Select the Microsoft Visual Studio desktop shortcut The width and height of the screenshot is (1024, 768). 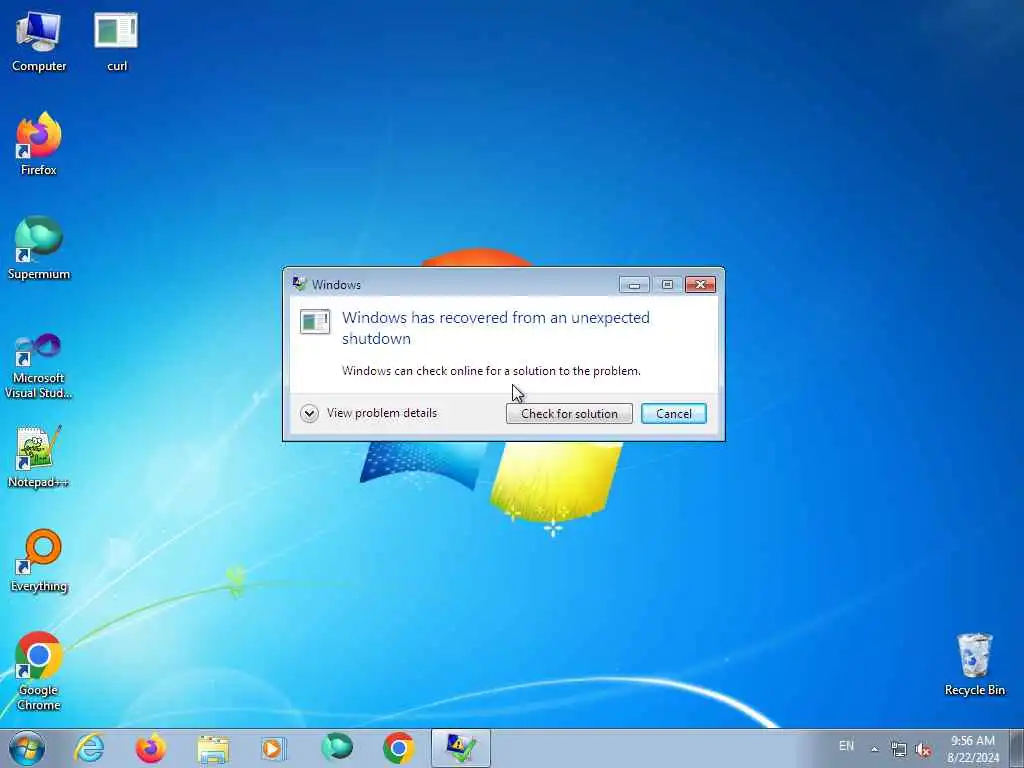(39, 366)
